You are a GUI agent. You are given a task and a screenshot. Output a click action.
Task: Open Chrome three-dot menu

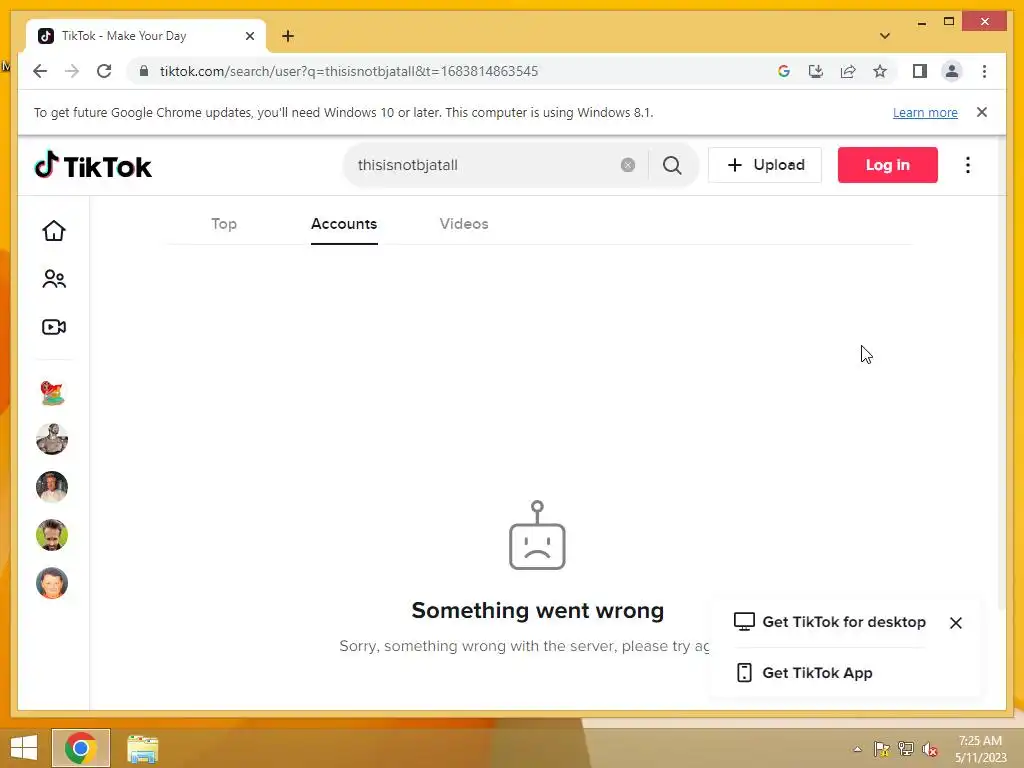[x=984, y=71]
